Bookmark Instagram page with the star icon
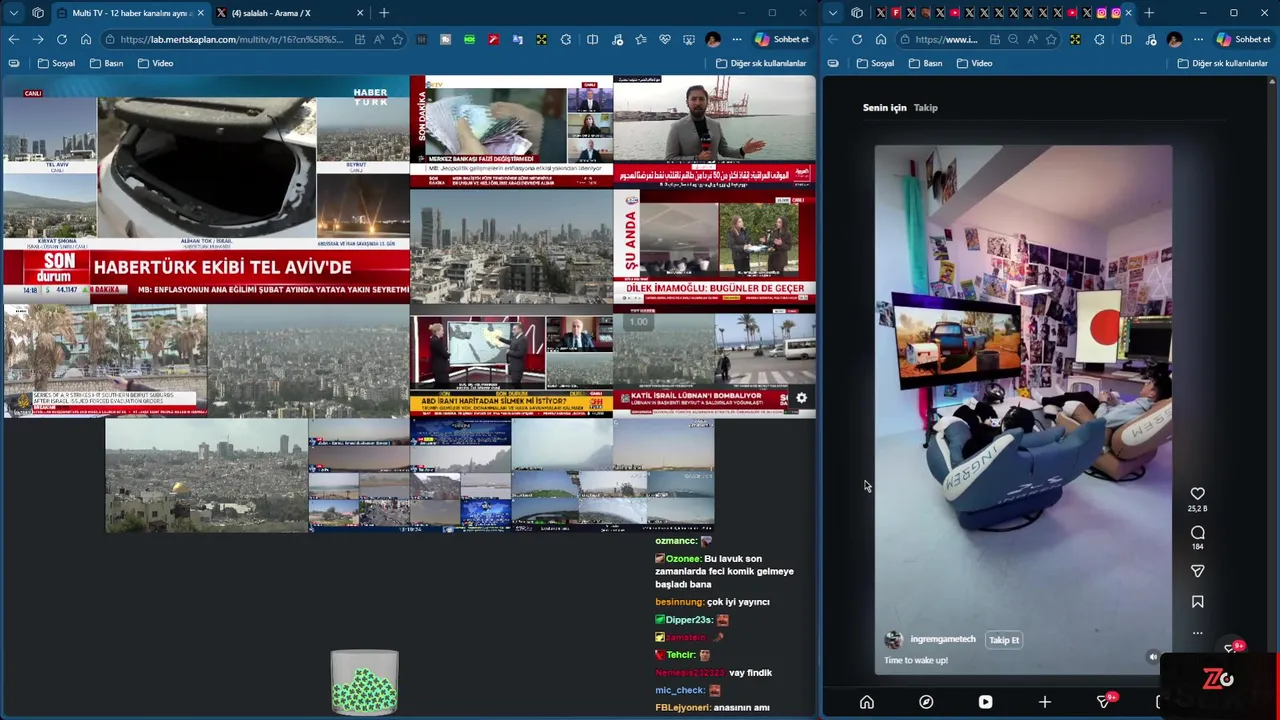This screenshot has height=720, width=1280. click(x=1050, y=39)
